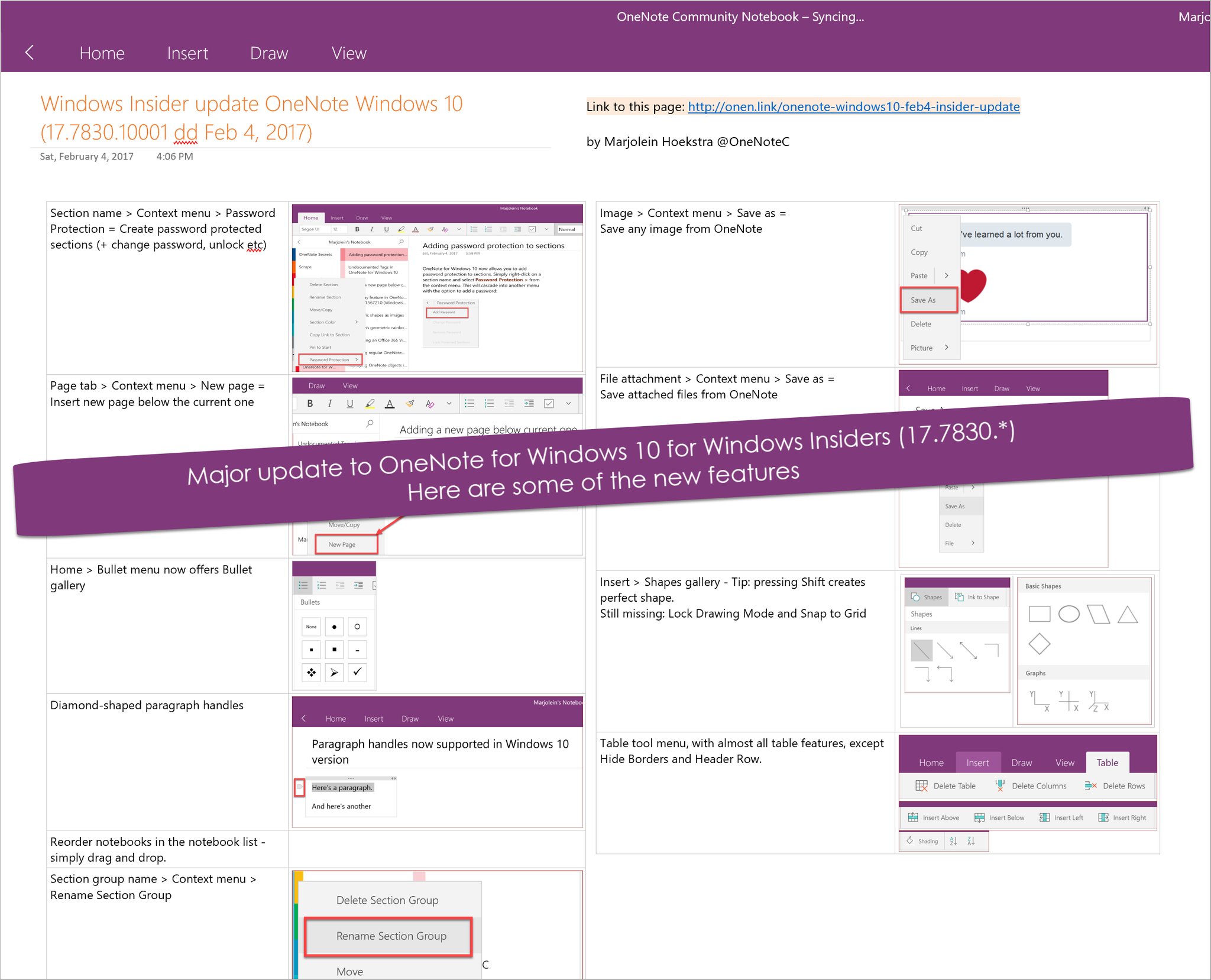This screenshot has height=980, width=1211.
Task: Click 'Delete Section Group' context menu entry
Action: 388,900
